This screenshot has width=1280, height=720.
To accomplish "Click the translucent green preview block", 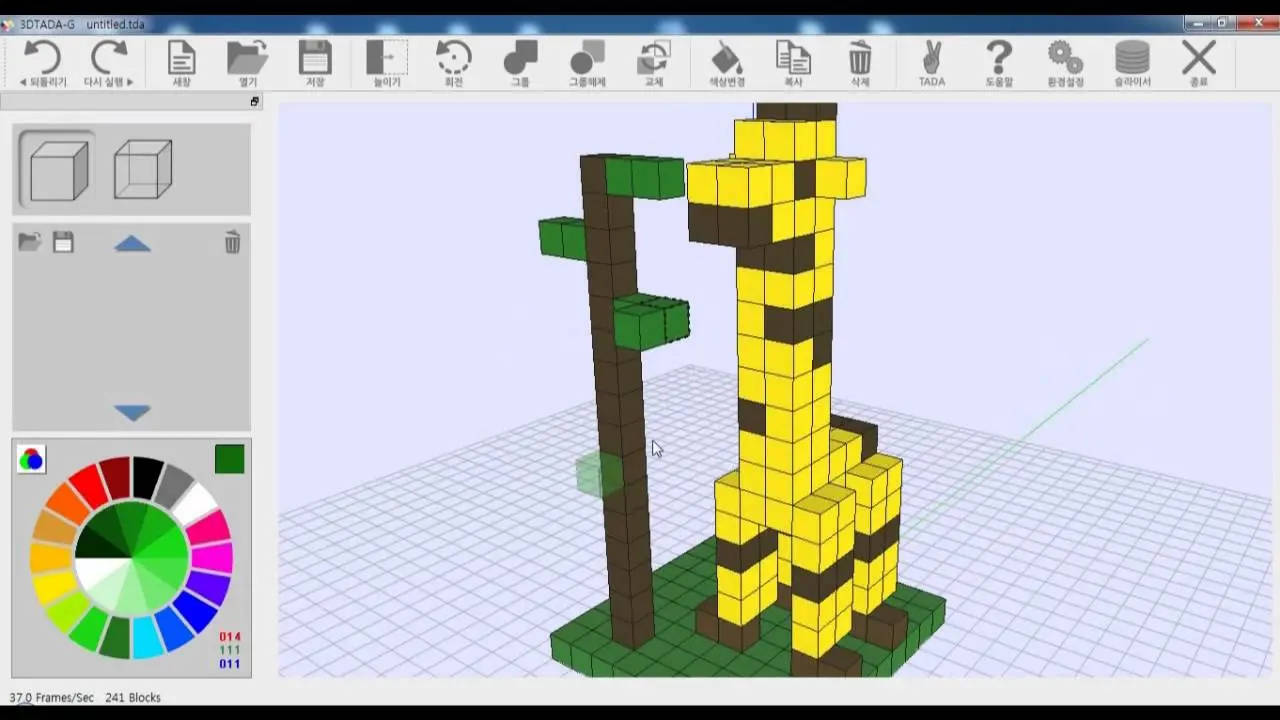I will 599,473.
